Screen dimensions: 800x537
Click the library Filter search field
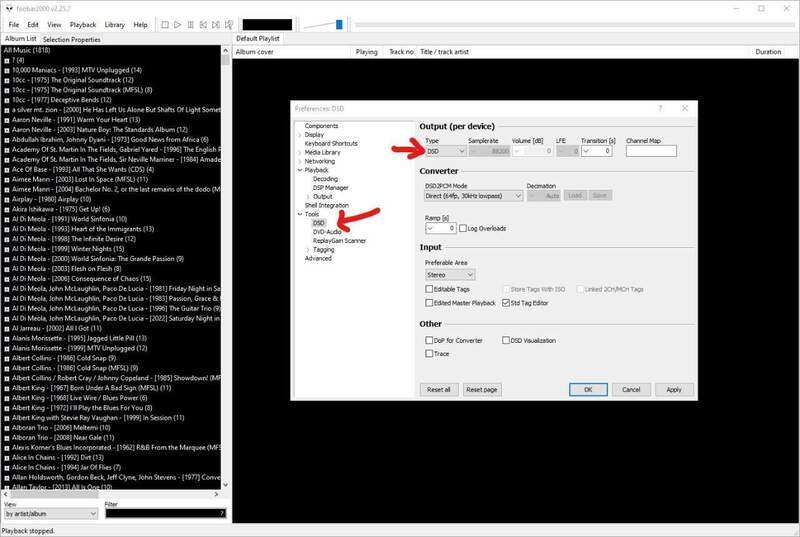click(x=165, y=514)
